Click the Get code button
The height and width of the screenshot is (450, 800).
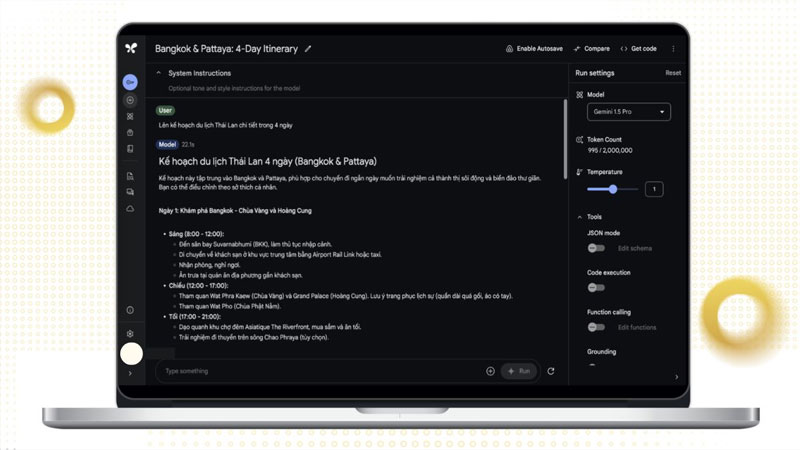coord(638,49)
